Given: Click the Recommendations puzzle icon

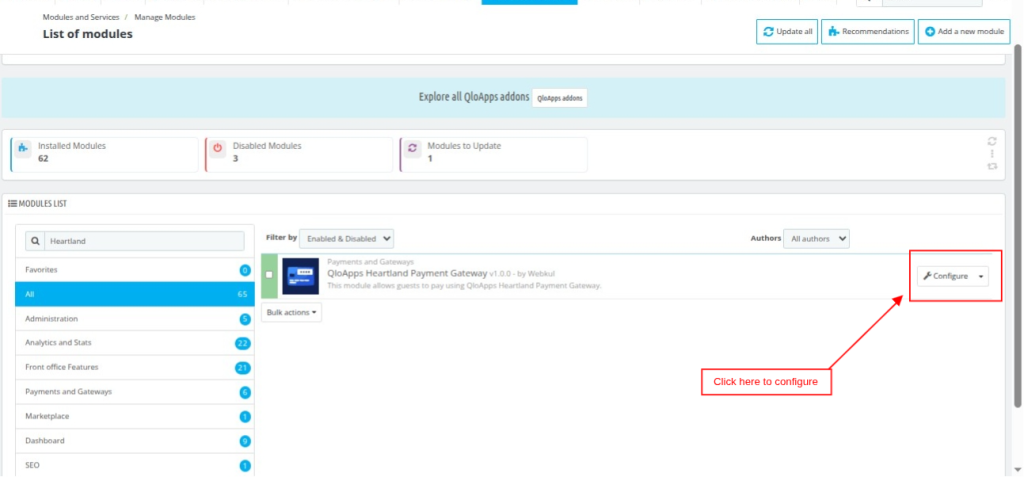Looking at the screenshot, I should [x=834, y=31].
